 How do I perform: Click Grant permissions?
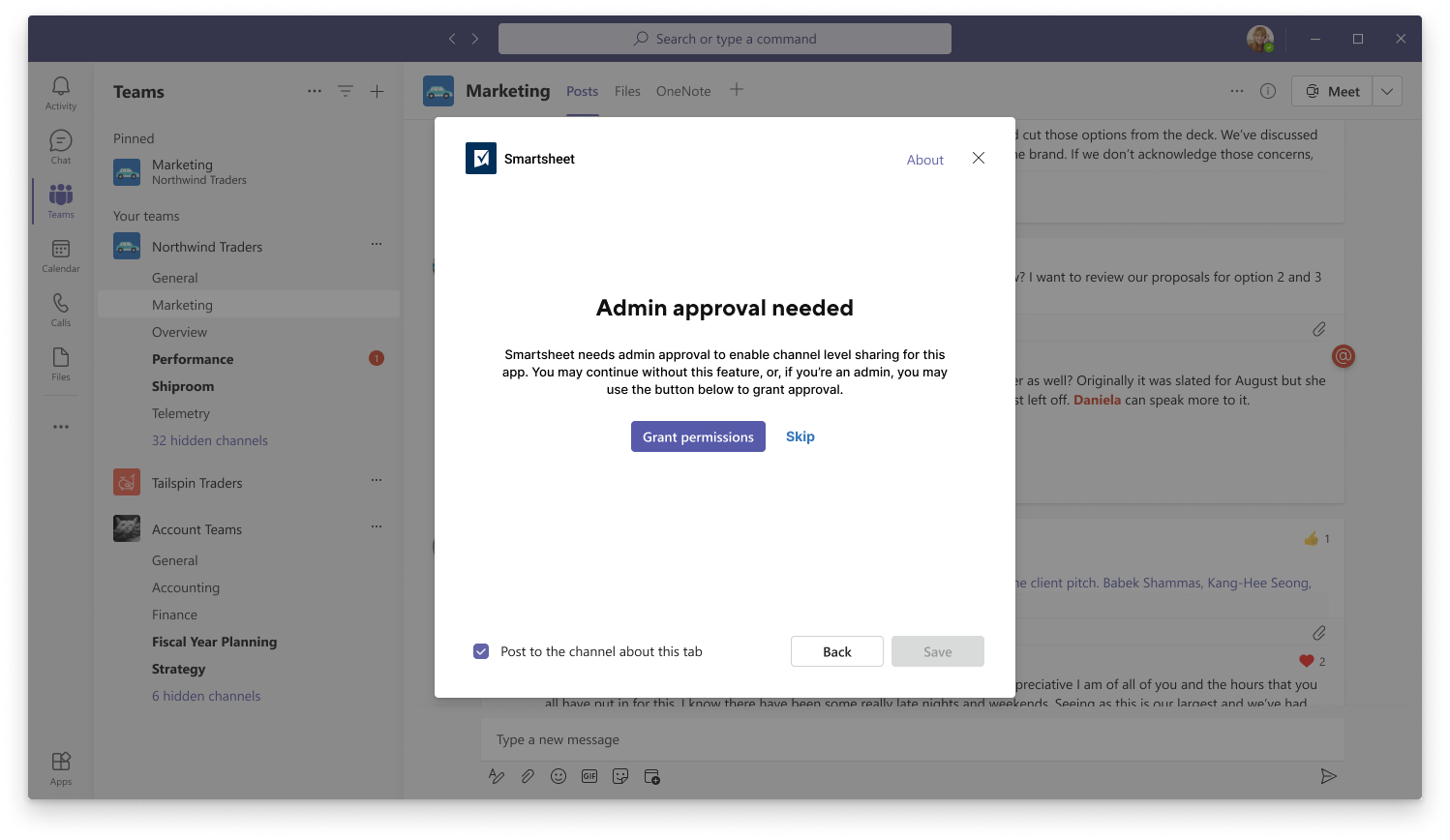698,436
